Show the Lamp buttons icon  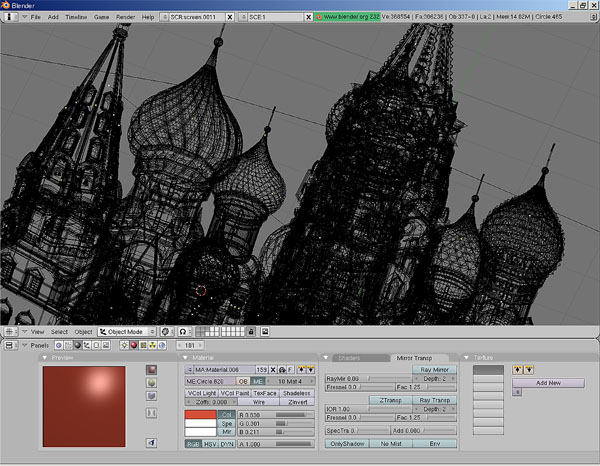124,345
